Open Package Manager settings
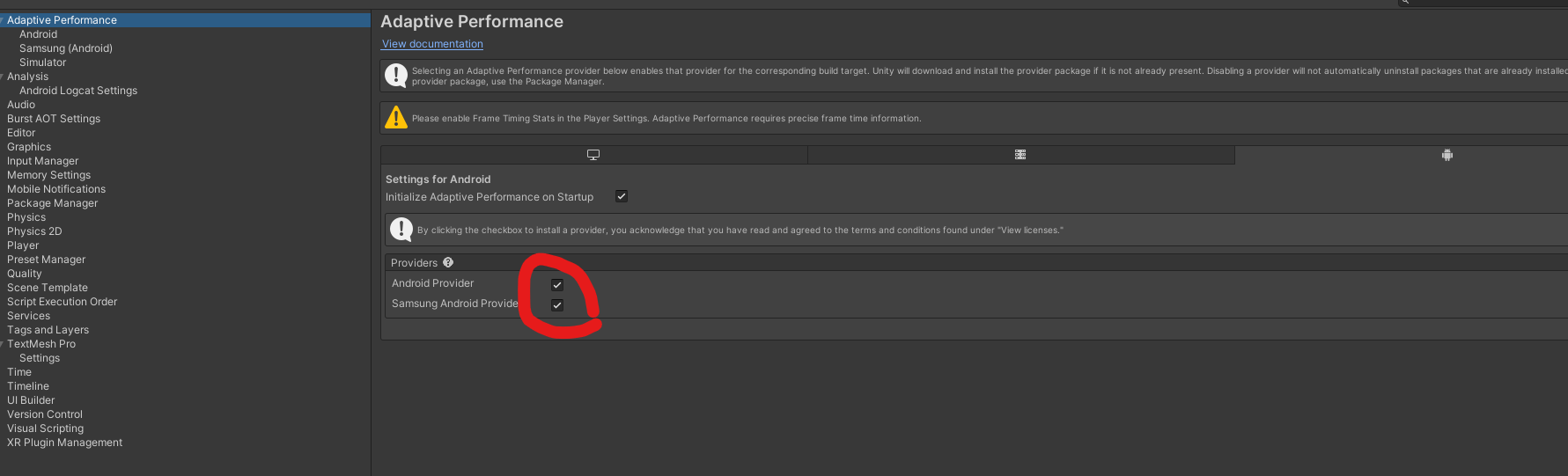Screen dimensions: 1568x476 [x=53, y=203]
